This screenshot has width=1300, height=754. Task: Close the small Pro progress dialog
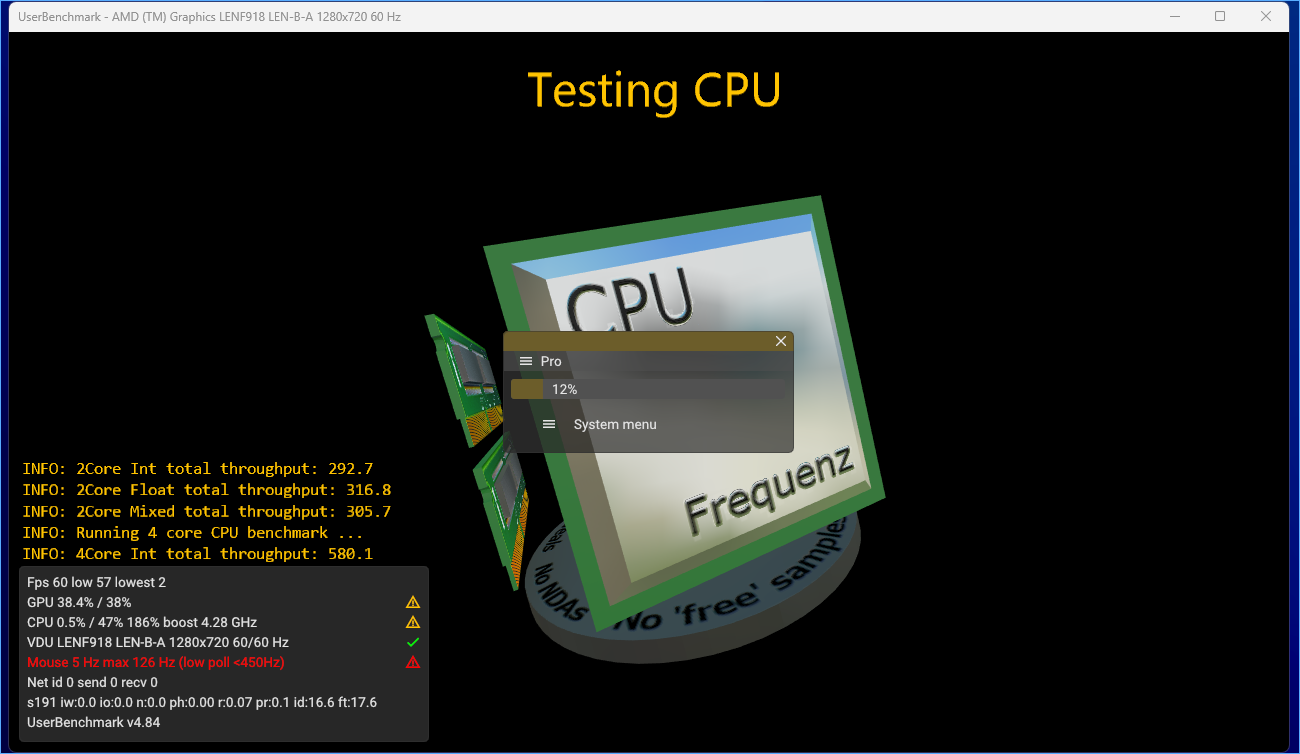(x=781, y=341)
